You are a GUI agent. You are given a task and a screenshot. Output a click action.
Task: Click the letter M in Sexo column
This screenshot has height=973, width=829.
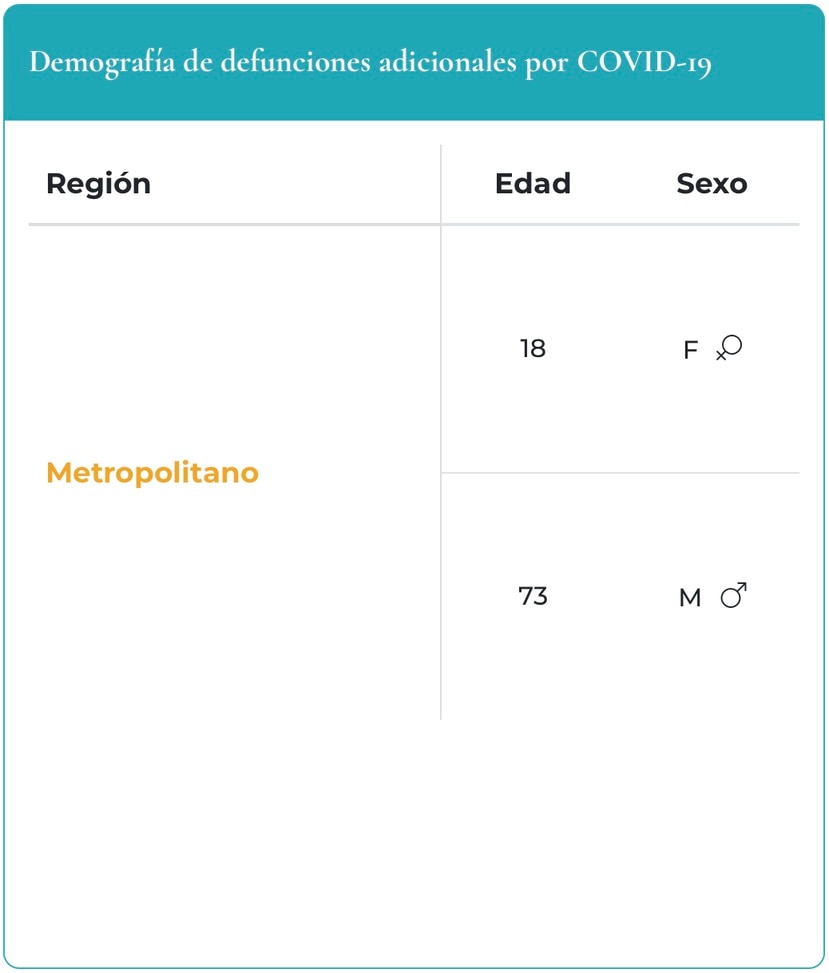coord(690,598)
